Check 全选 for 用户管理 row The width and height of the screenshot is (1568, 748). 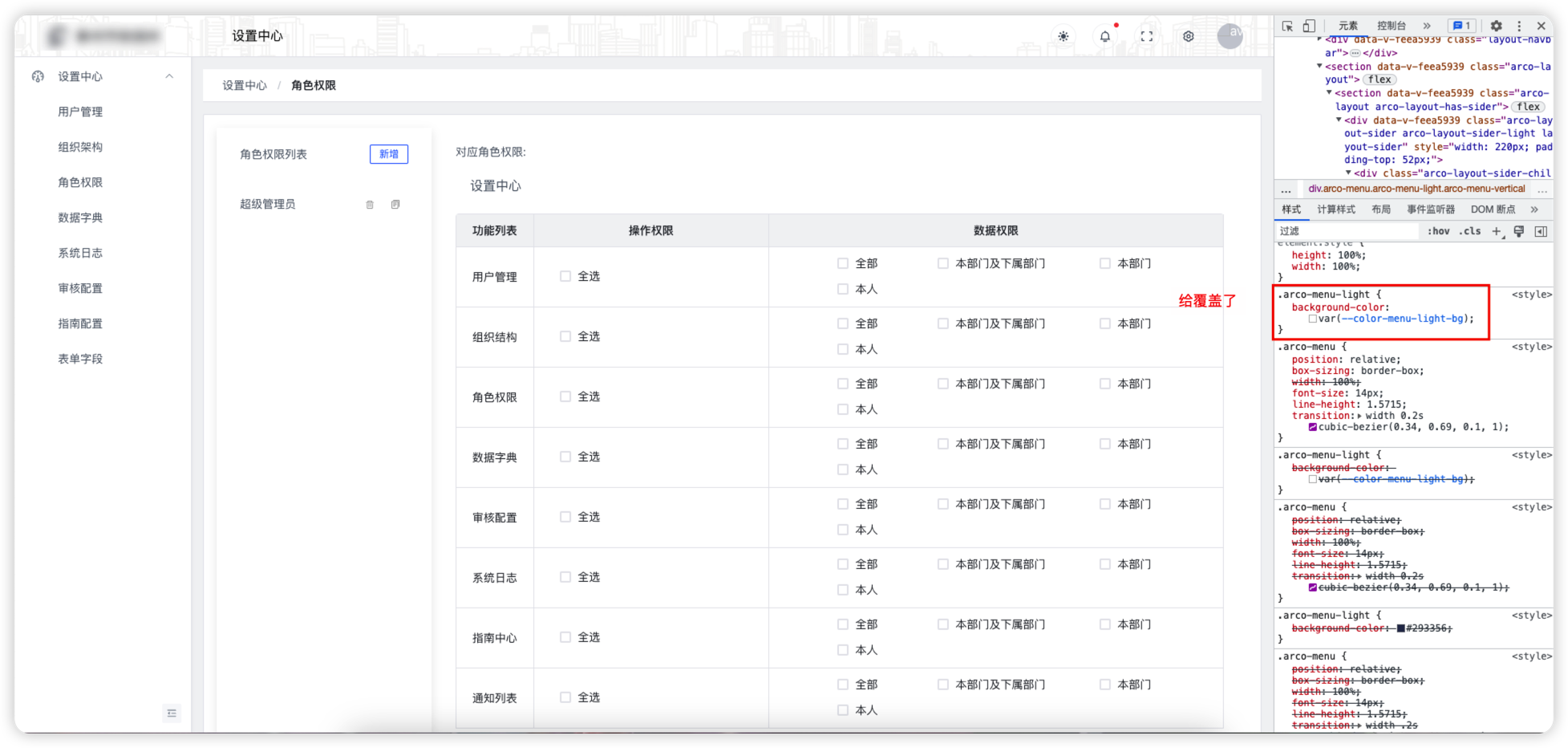coord(565,274)
